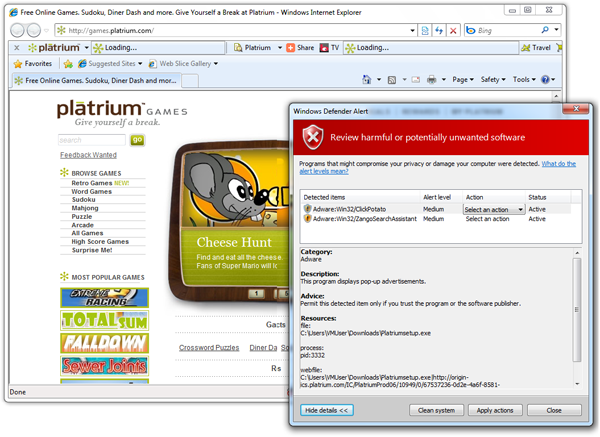This screenshot has height=437, width=600.
Task: Click the Home icon in command bar
Action: (367, 79)
